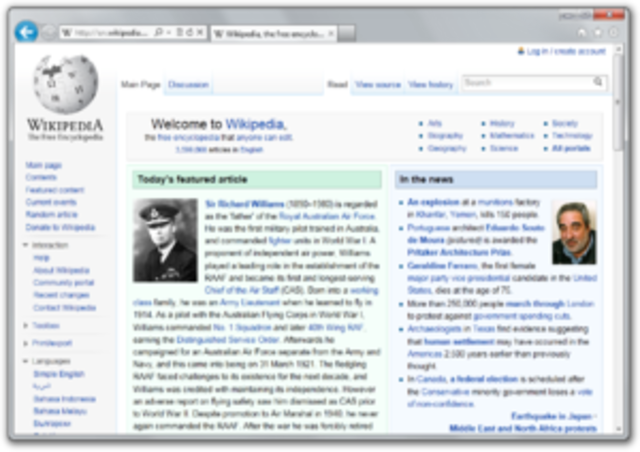
Task: Click the magnifier icon in the address bar
Action: point(159,32)
